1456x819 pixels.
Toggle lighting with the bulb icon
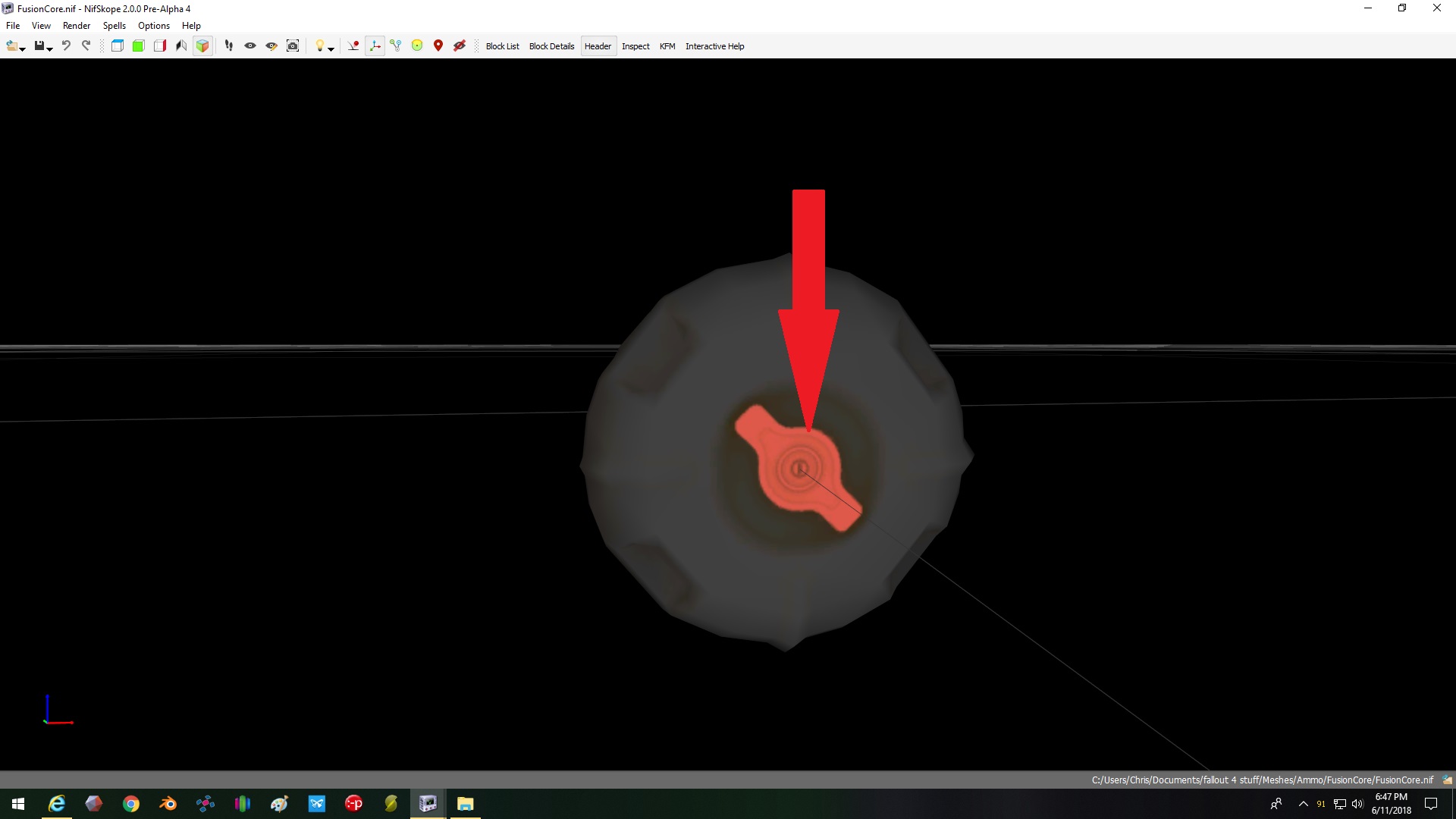click(319, 46)
